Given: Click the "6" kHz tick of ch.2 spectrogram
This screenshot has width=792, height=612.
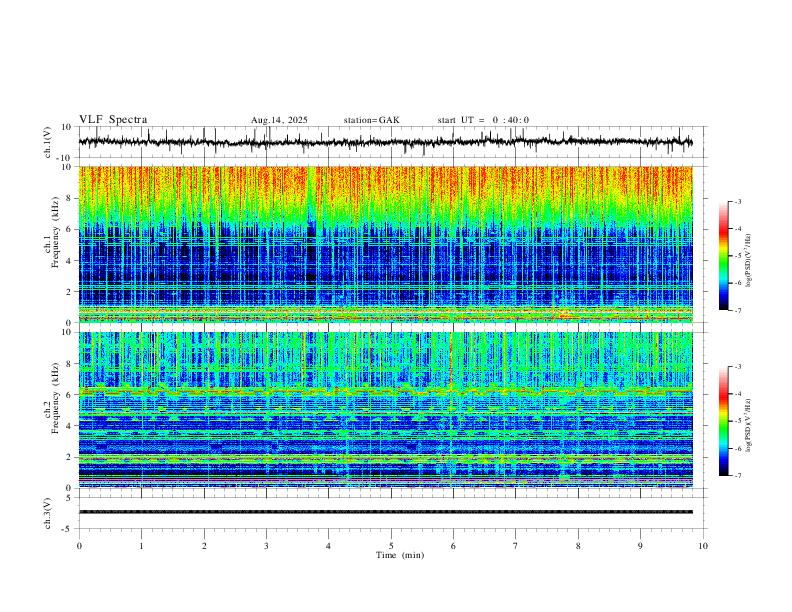Looking at the screenshot, I should (x=69, y=395).
